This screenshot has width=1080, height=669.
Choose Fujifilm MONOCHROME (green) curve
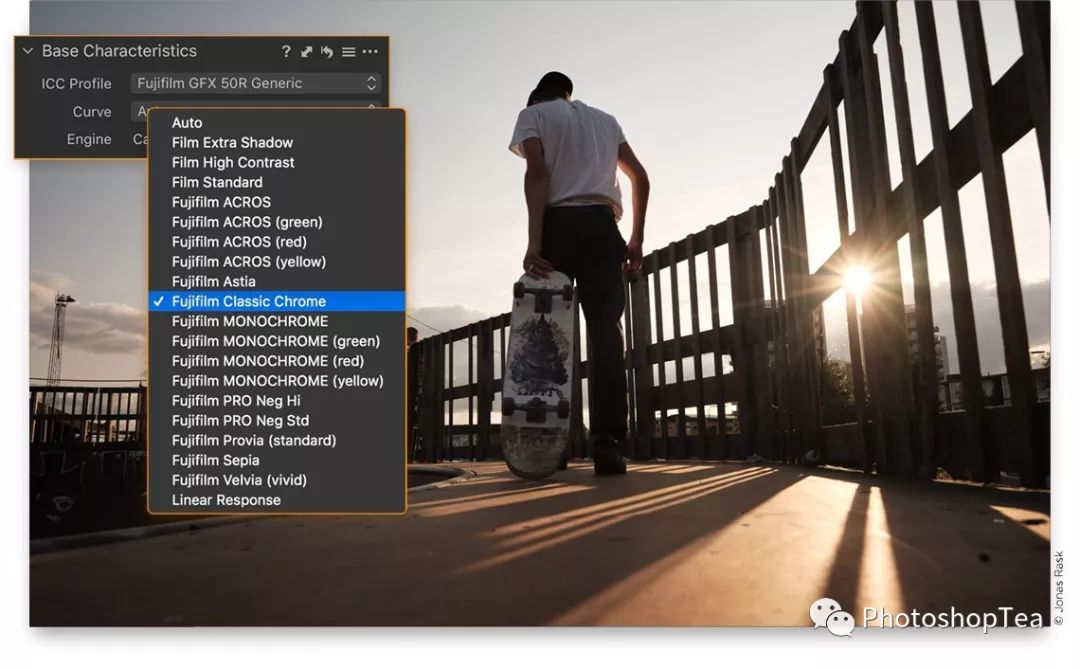click(x=277, y=342)
